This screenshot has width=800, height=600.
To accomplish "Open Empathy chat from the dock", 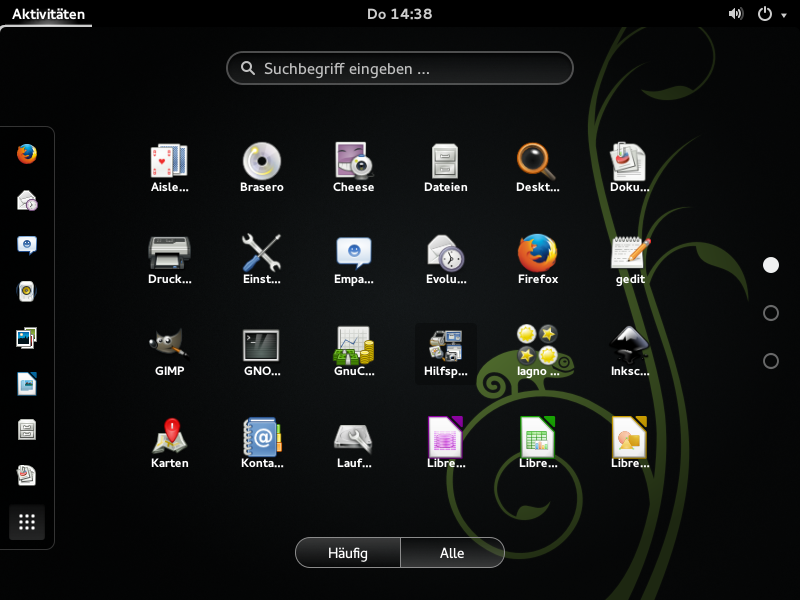I will click(x=27, y=245).
